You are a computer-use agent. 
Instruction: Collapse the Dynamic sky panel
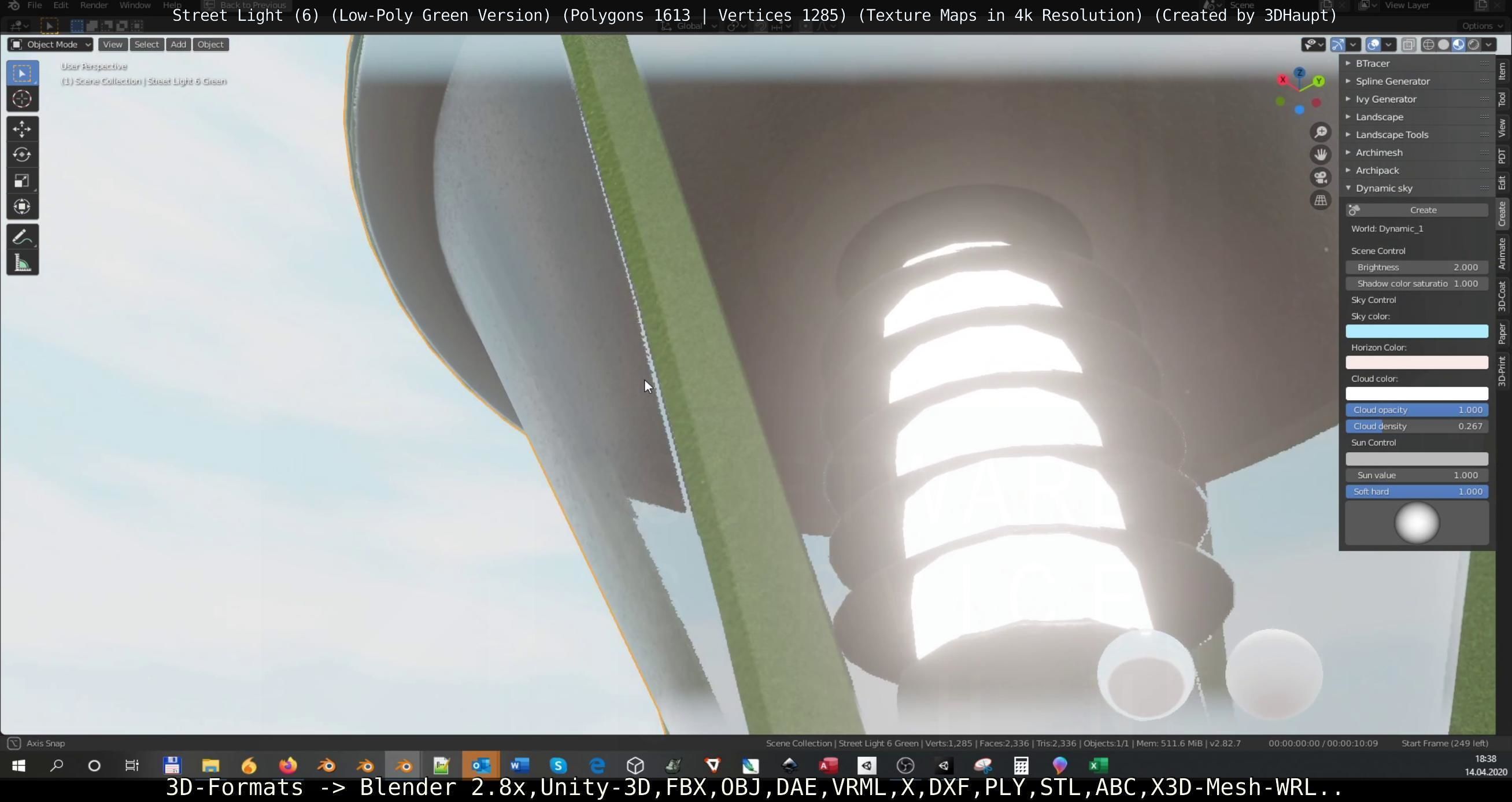[x=1417, y=188]
